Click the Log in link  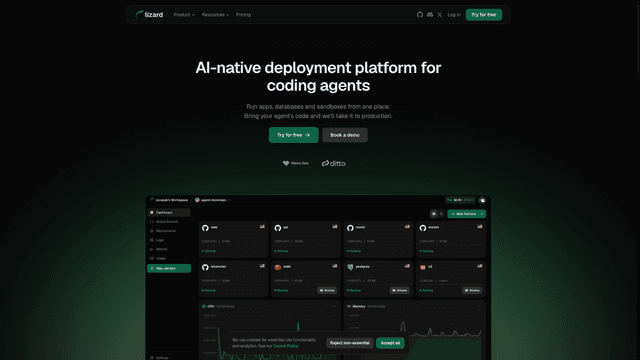point(454,15)
